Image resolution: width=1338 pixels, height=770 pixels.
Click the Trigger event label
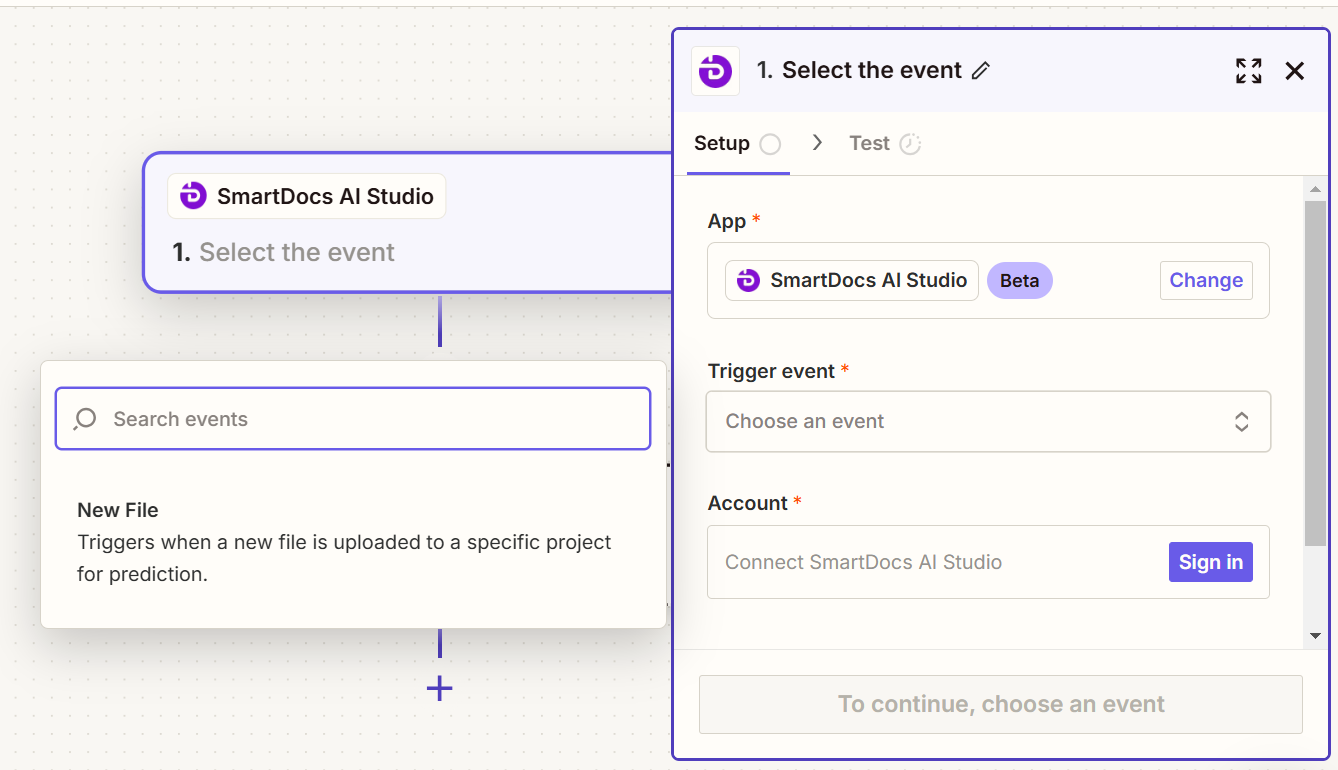[771, 371]
